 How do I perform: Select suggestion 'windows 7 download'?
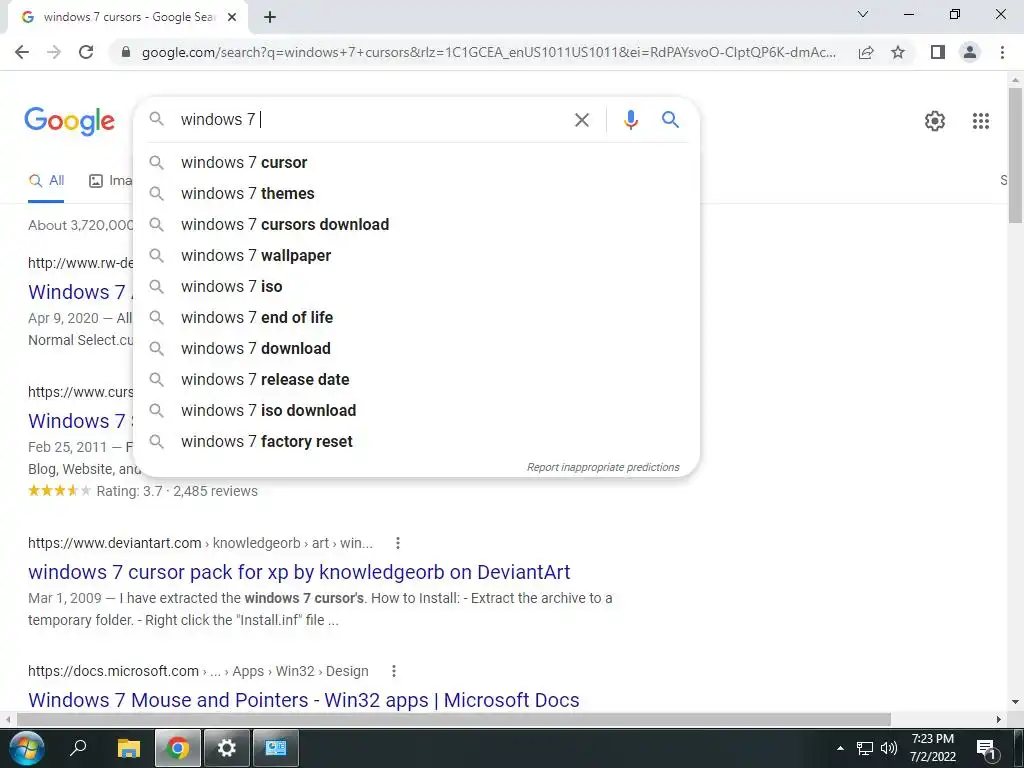pyautogui.click(x=416, y=349)
